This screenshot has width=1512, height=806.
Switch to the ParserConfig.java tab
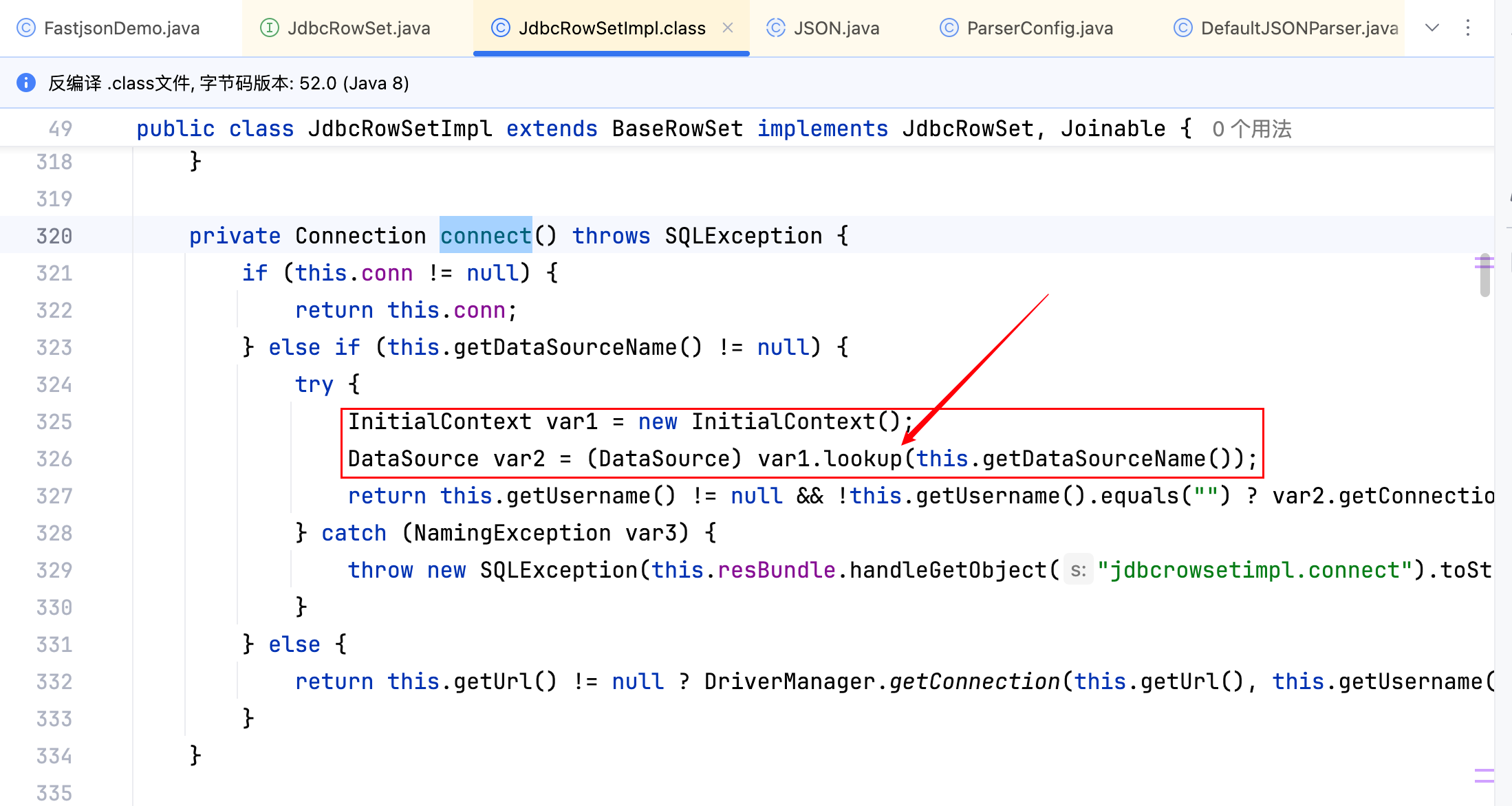pyautogui.click(x=1039, y=28)
